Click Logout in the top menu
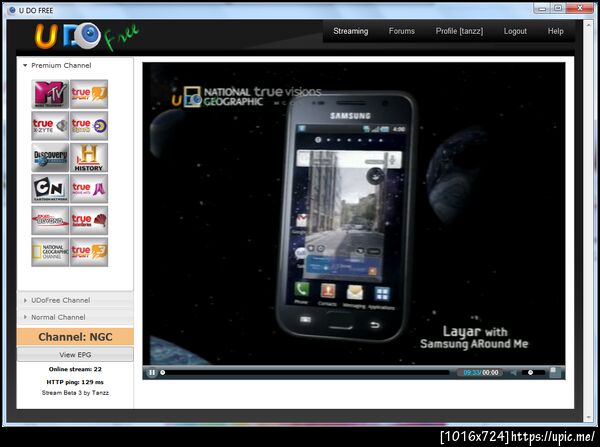600x447 pixels. (x=515, y=31)
